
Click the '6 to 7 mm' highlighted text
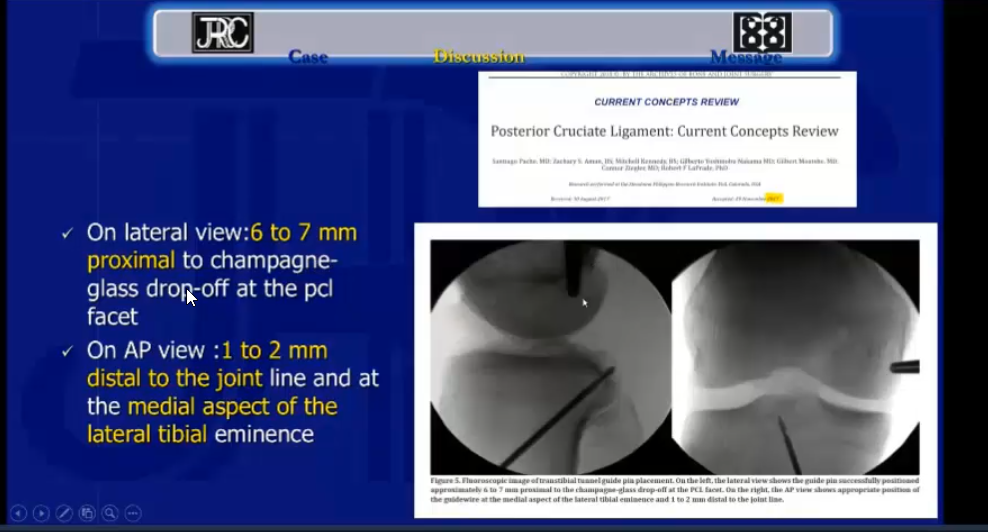pyautogui.click(x=304, y=233)
